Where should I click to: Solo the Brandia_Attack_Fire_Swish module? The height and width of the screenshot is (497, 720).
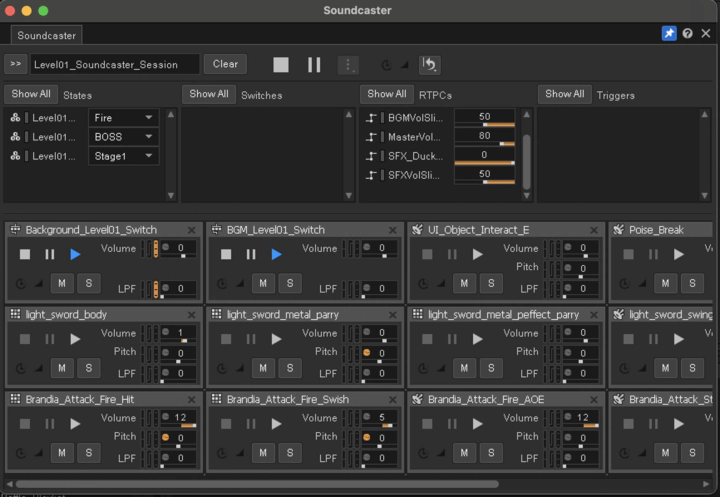[x=289, y=453]
